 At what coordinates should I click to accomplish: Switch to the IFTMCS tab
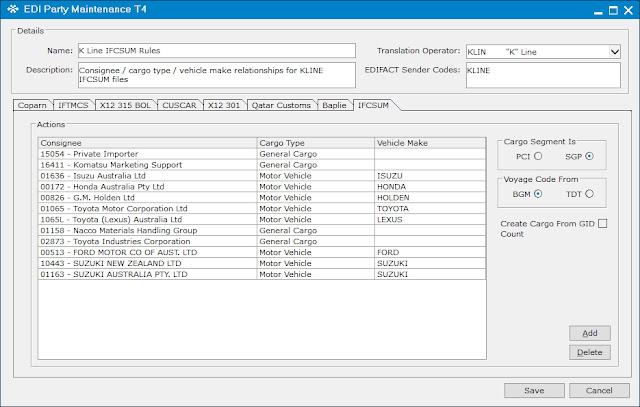pyautogui.click(x=73, y=105)
